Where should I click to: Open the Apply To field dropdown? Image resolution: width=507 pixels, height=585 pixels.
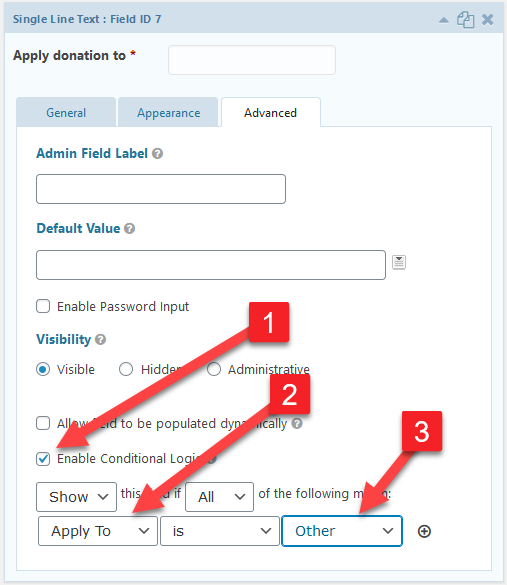(98, 531)
